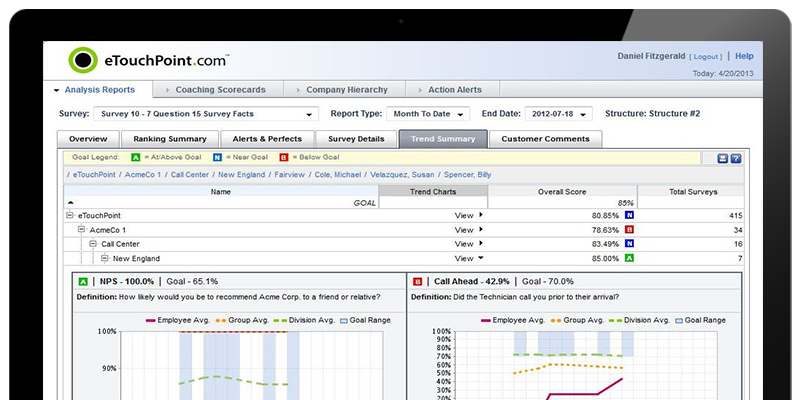
Task: Switch to the Ranking Summary tab
Action: pos(170,139)
